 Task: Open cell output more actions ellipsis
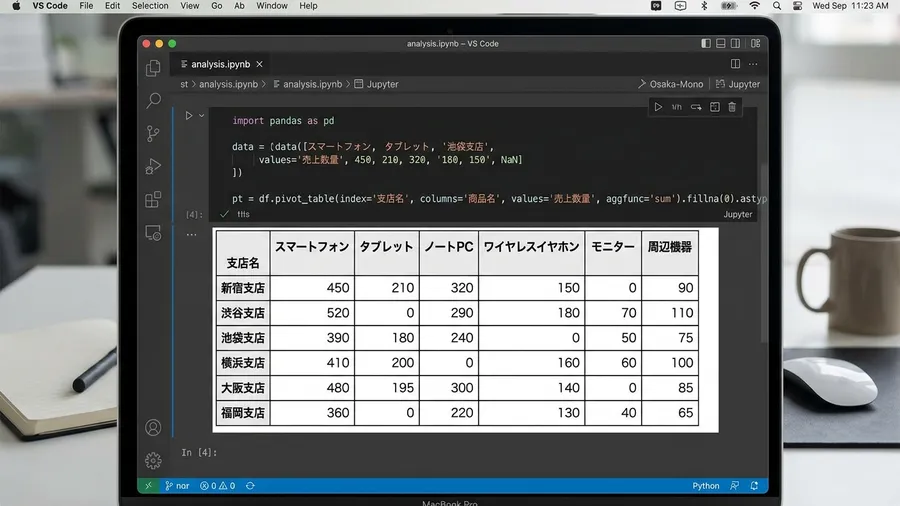click(x=191, y=235)
